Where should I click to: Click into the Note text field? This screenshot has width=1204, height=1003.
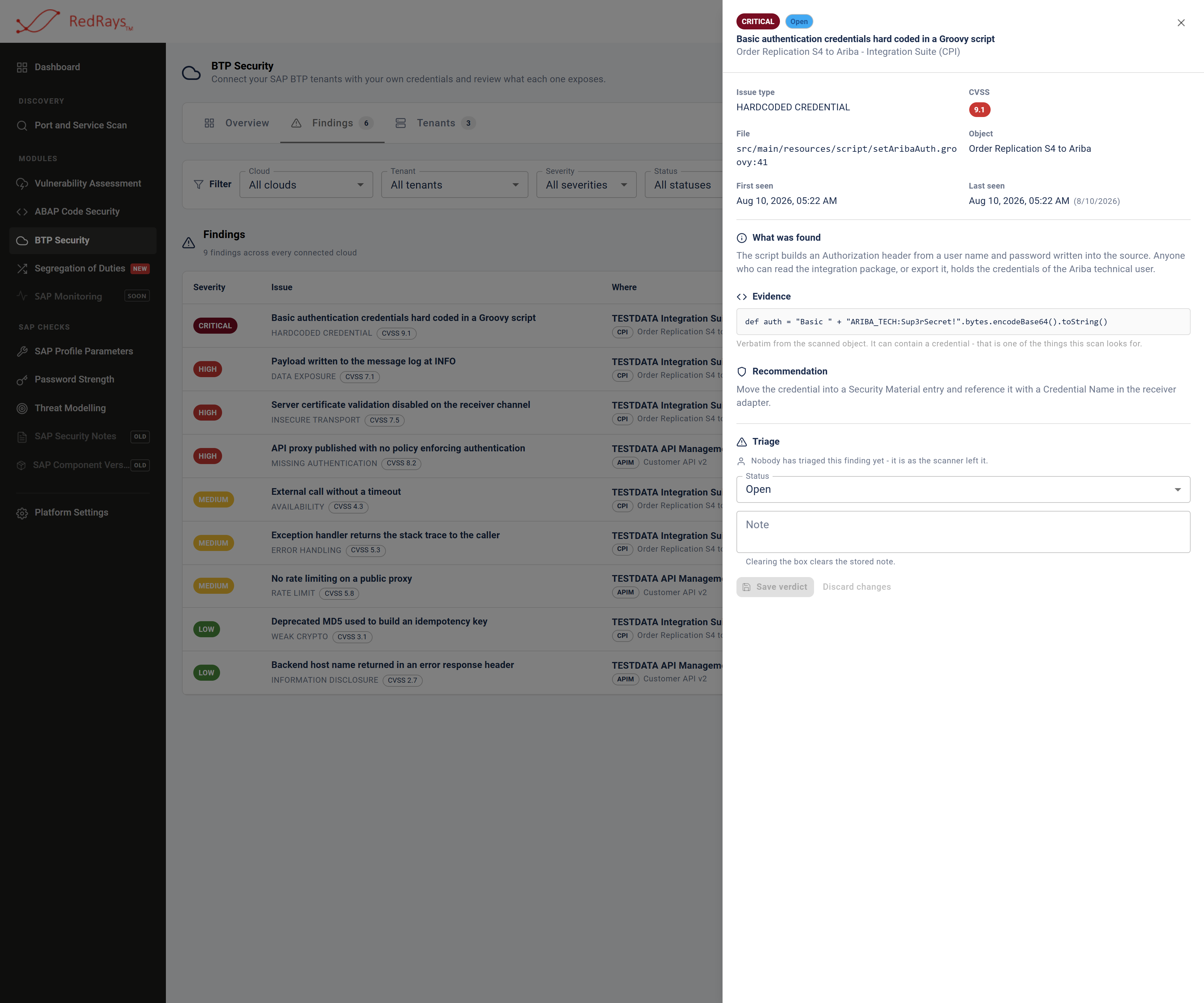(963, 532)
